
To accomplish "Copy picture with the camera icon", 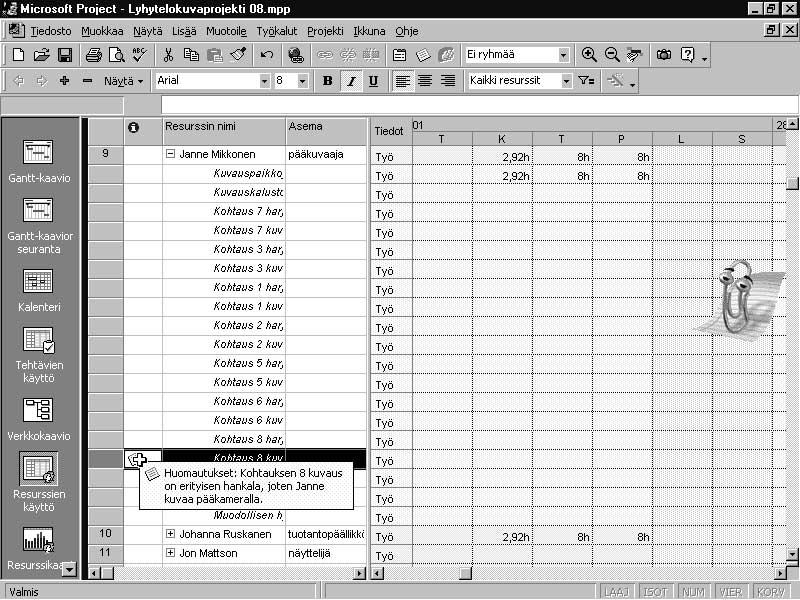I will point(664,55).
